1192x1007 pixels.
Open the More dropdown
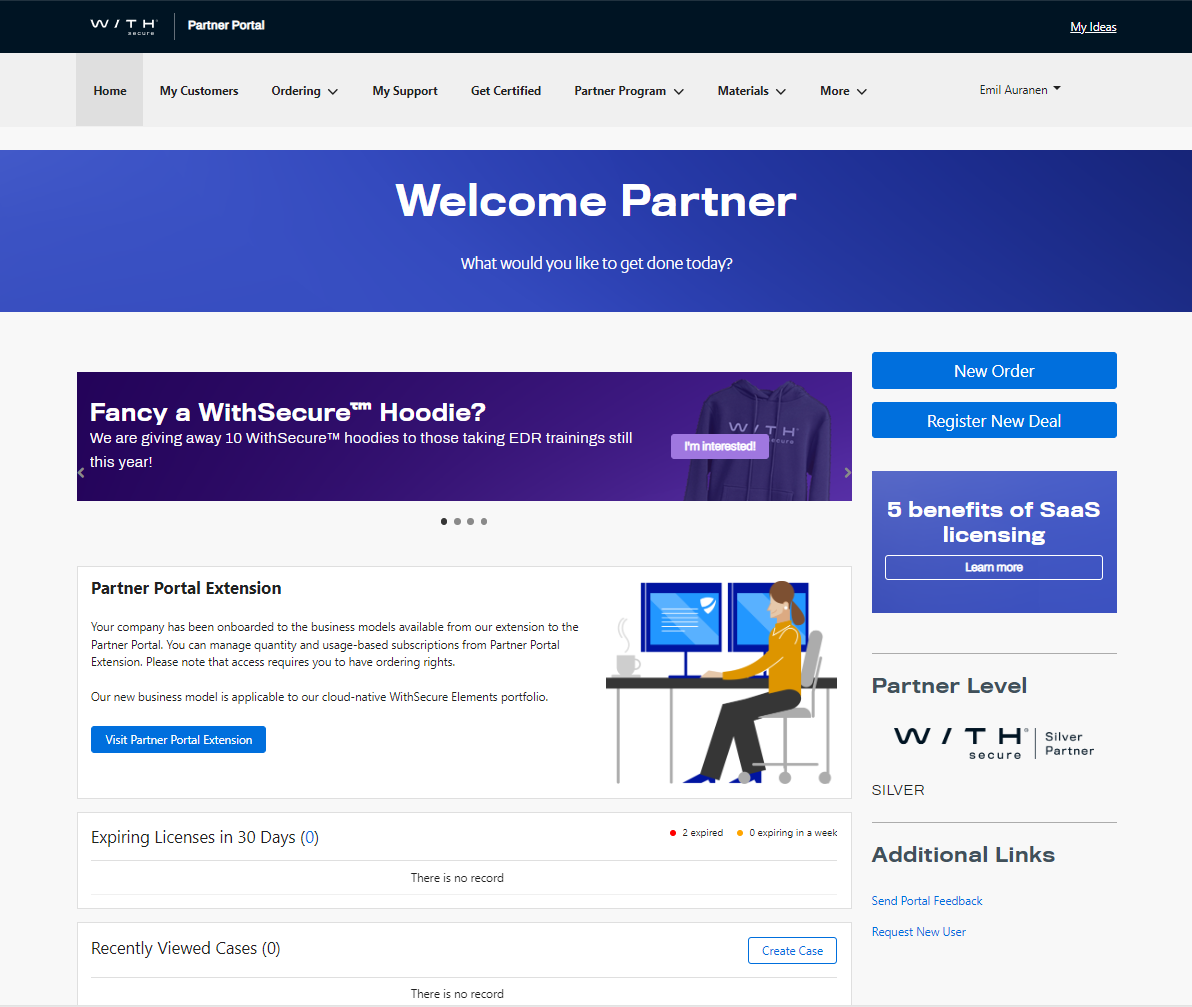pyautogui.click(x=842, y=90)
